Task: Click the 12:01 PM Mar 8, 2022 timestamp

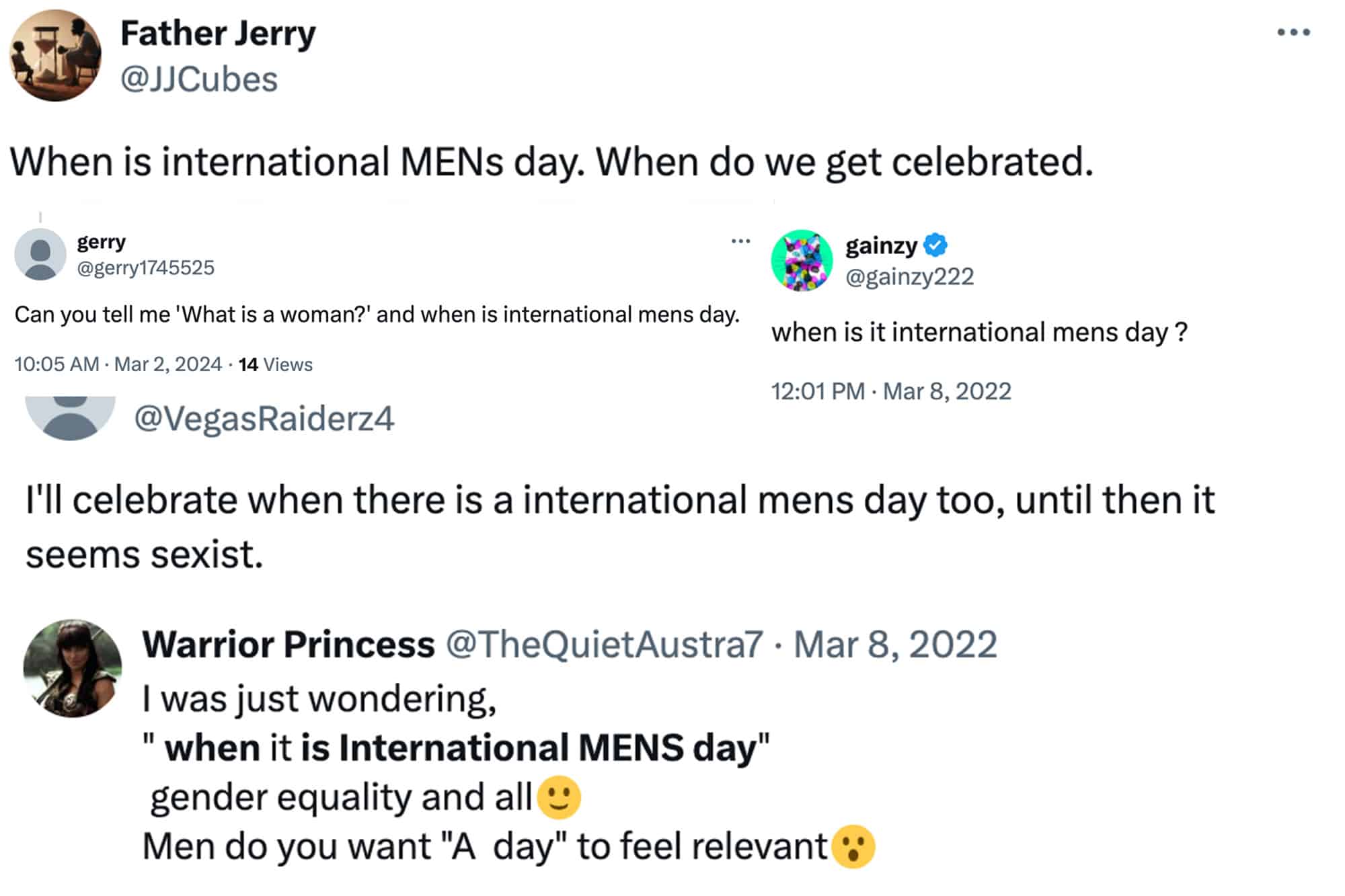Action: tap(891, 391)
